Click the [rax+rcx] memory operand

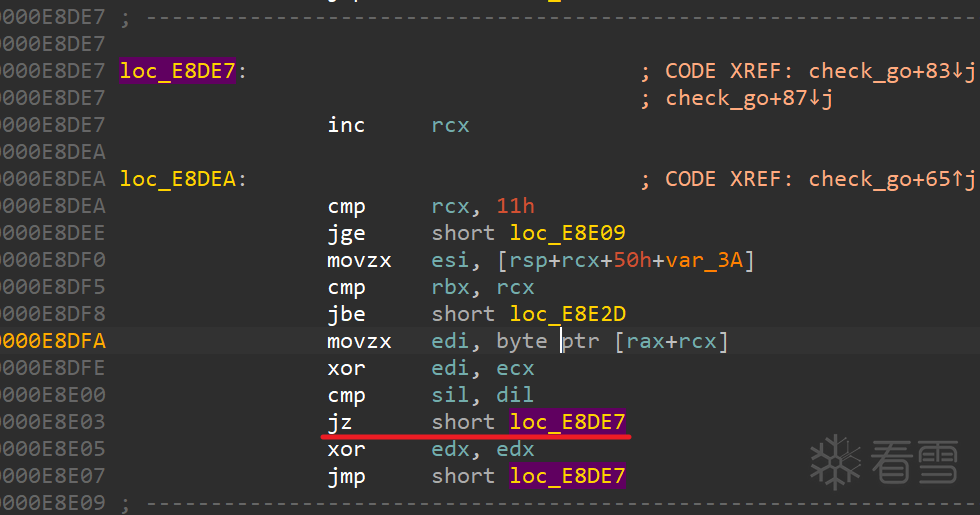tap(672, 341)
